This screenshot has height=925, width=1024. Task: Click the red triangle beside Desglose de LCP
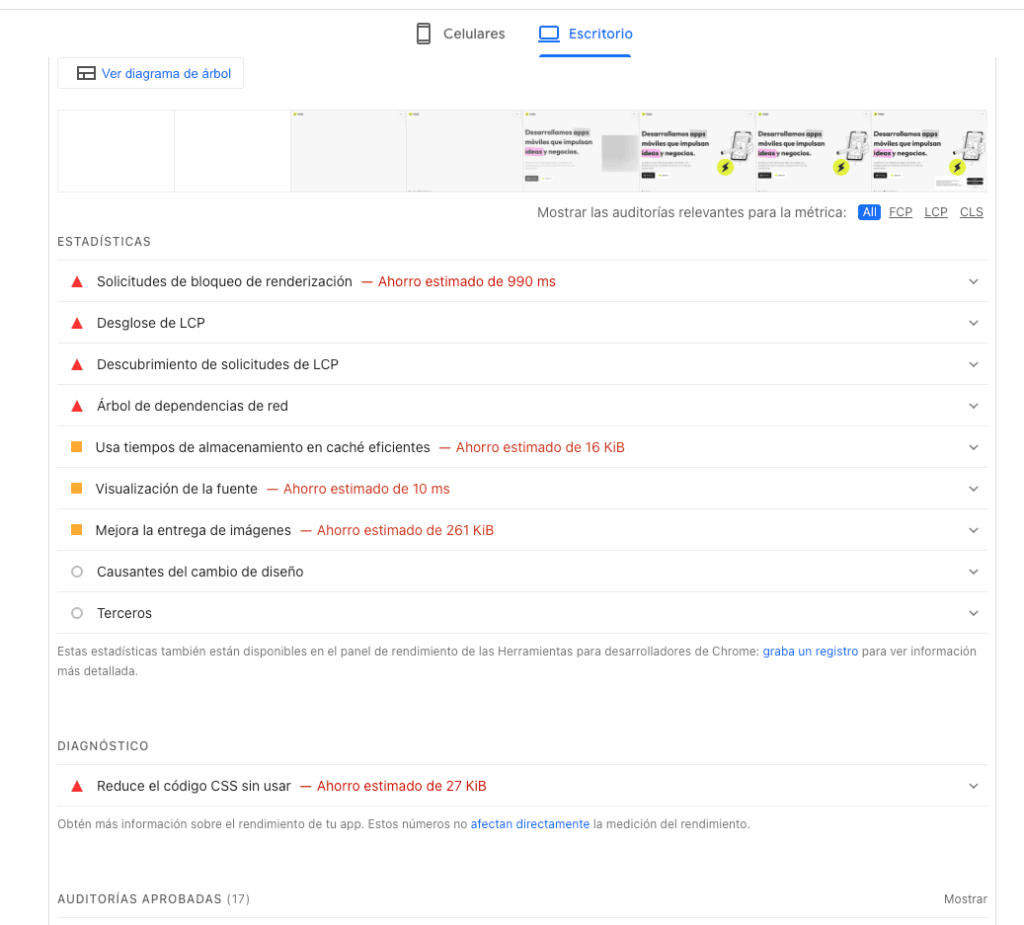(76, 323)
